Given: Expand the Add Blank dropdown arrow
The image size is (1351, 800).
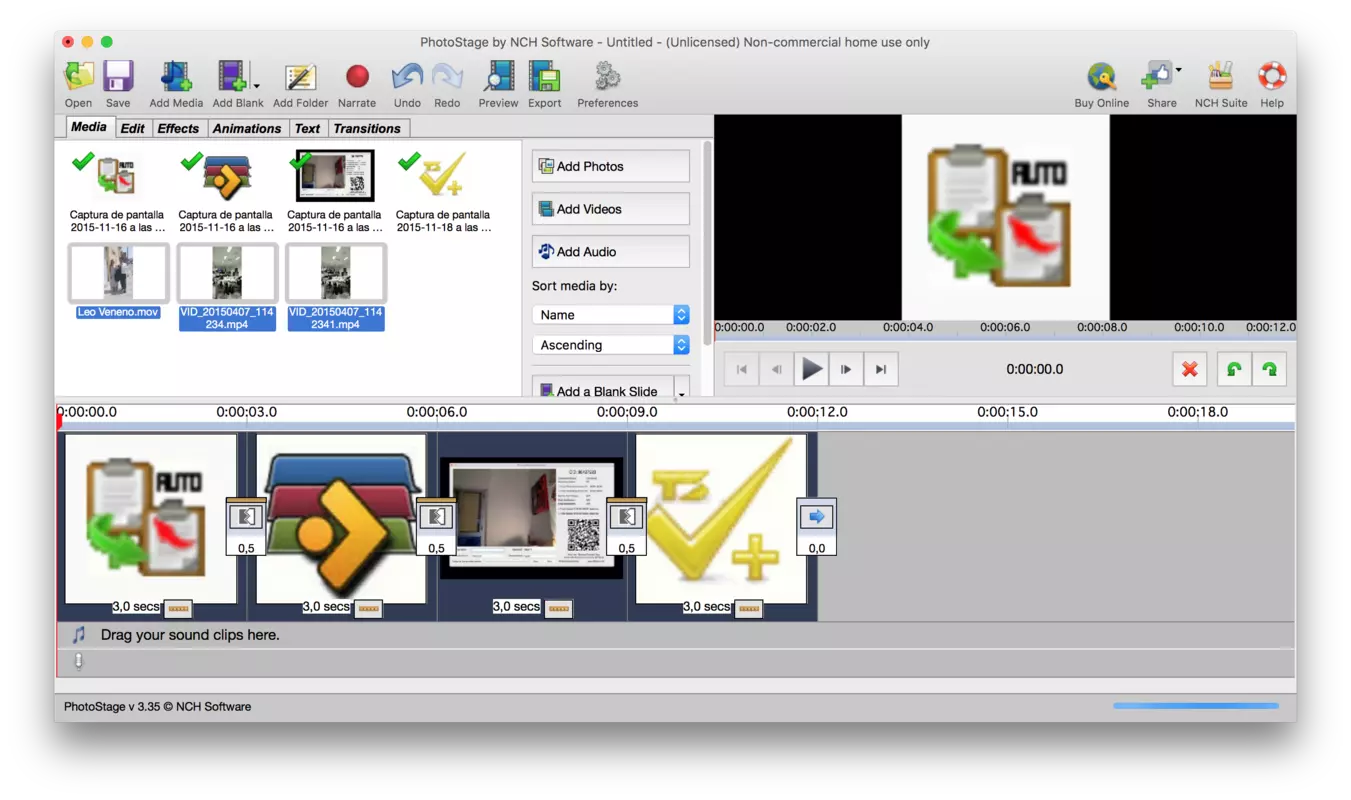Looking at the screenshot, I should (x=257, y=87).
